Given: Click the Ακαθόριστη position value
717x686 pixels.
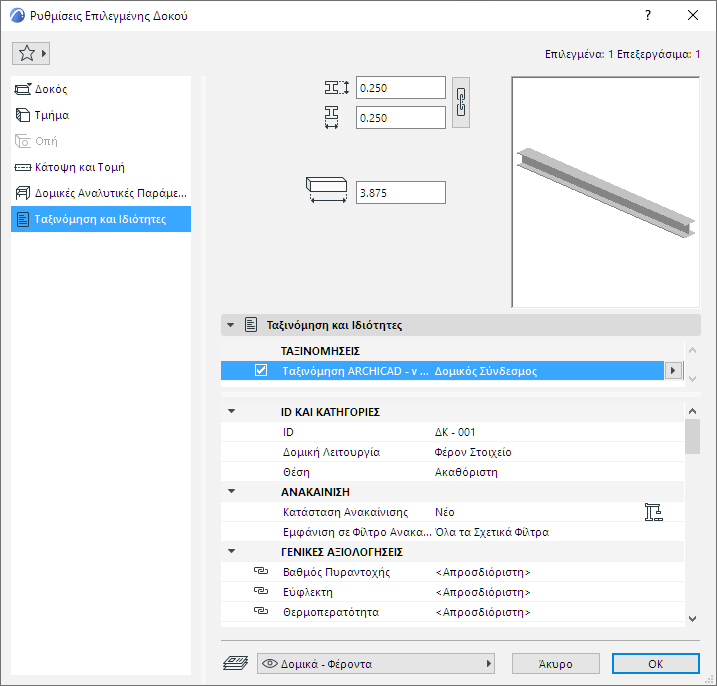Looking at the screenshot, I should 466,472.
